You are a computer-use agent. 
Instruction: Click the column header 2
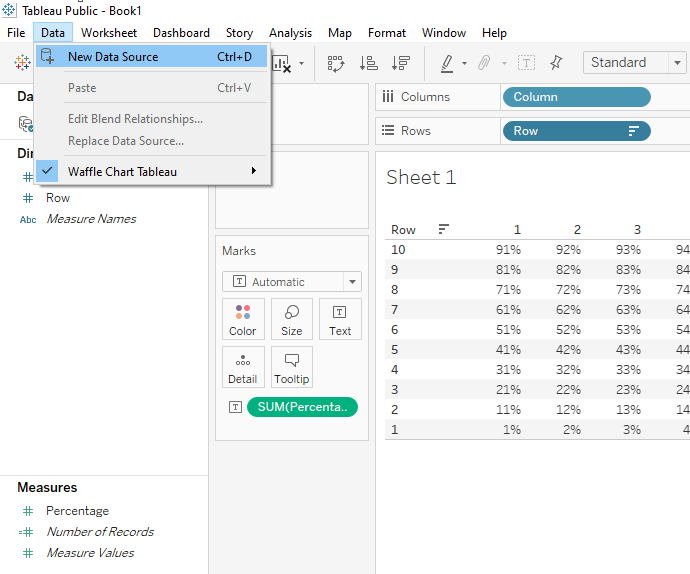pyautogui.click(x=577, y=229)
